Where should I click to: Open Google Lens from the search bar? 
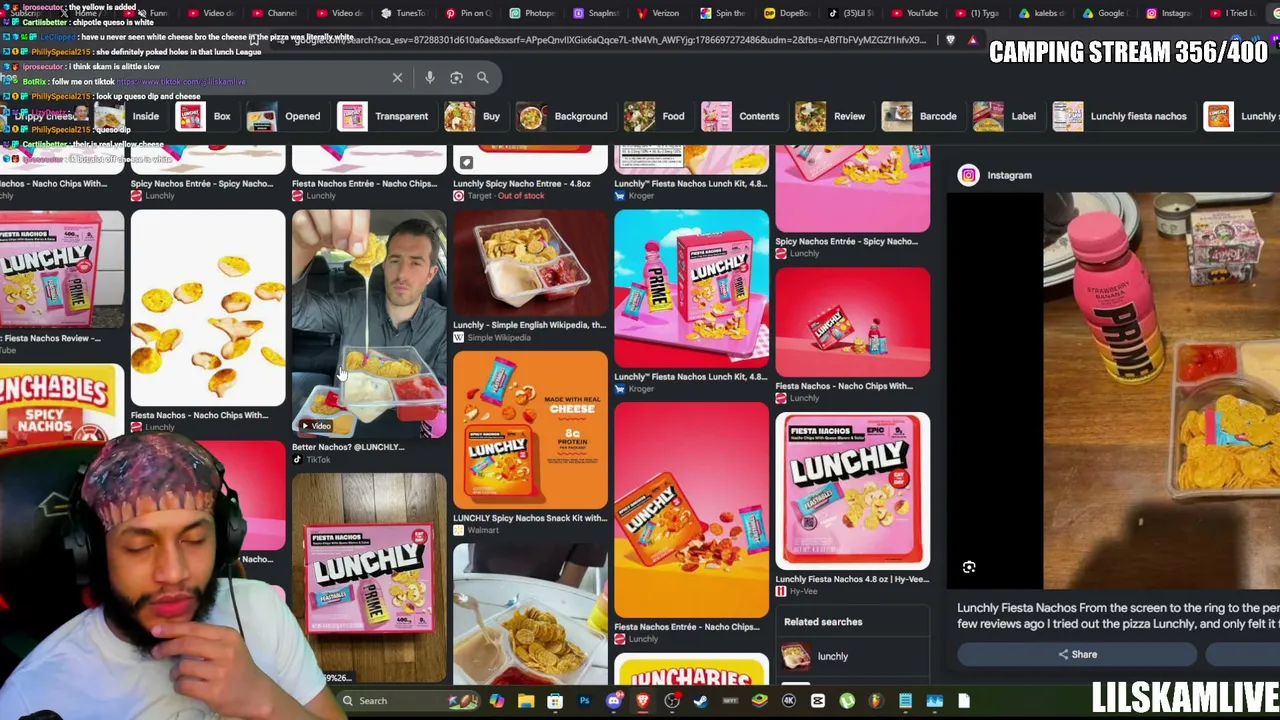[x=456, y=77]
